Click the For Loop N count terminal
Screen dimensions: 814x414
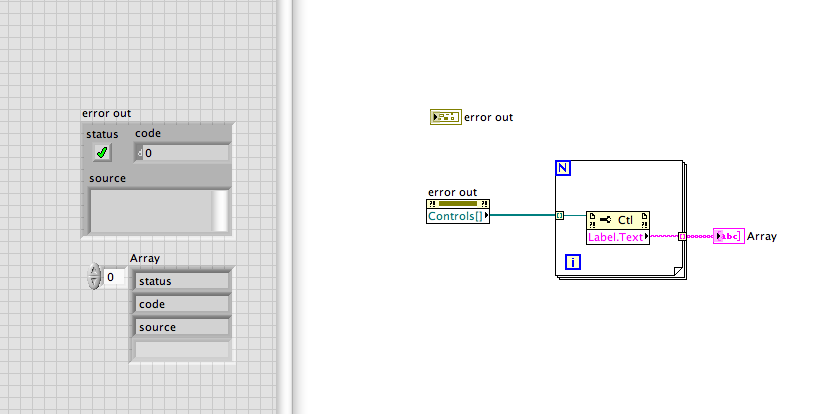coord(563,168)
